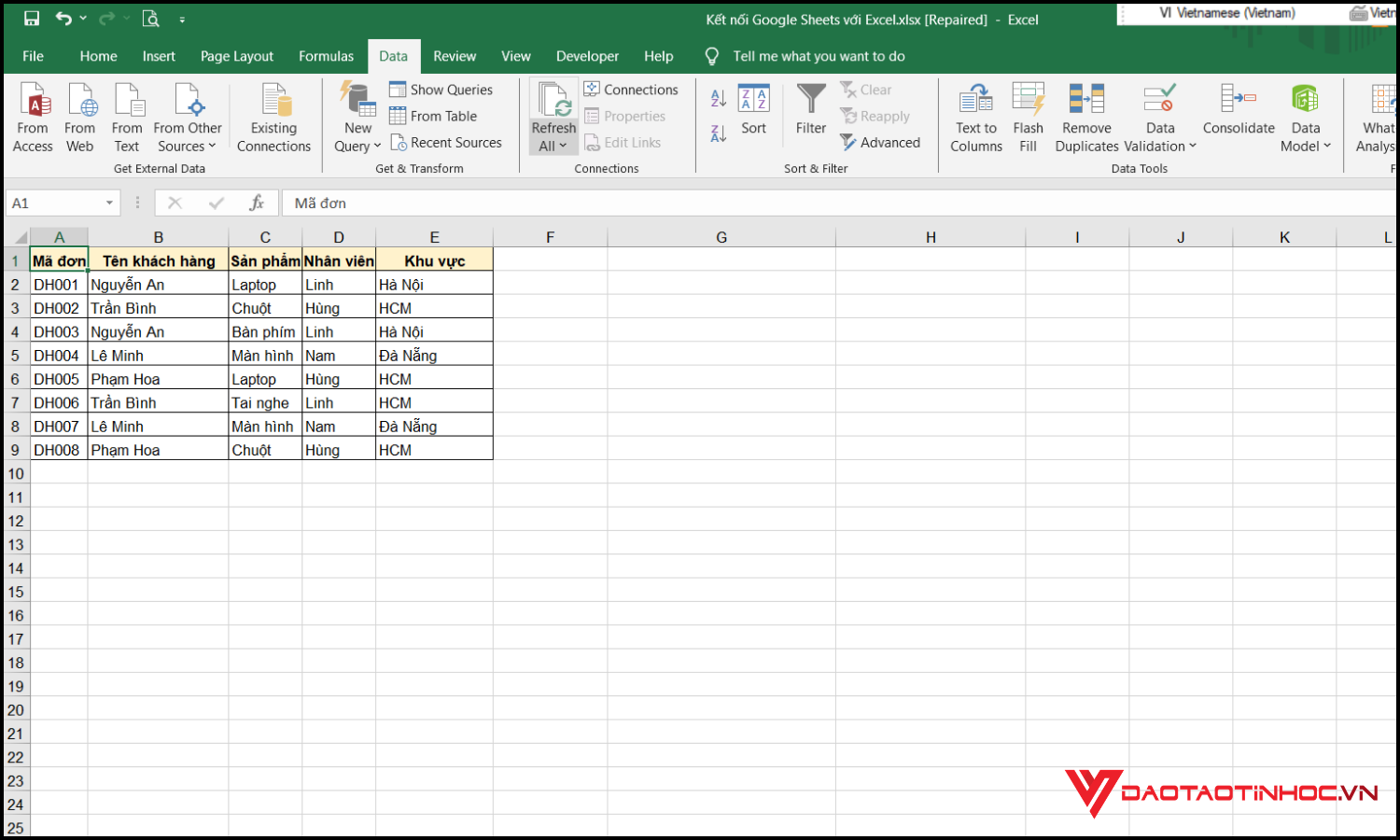Toggle the Filter on selected data

(x=810, y=115)
